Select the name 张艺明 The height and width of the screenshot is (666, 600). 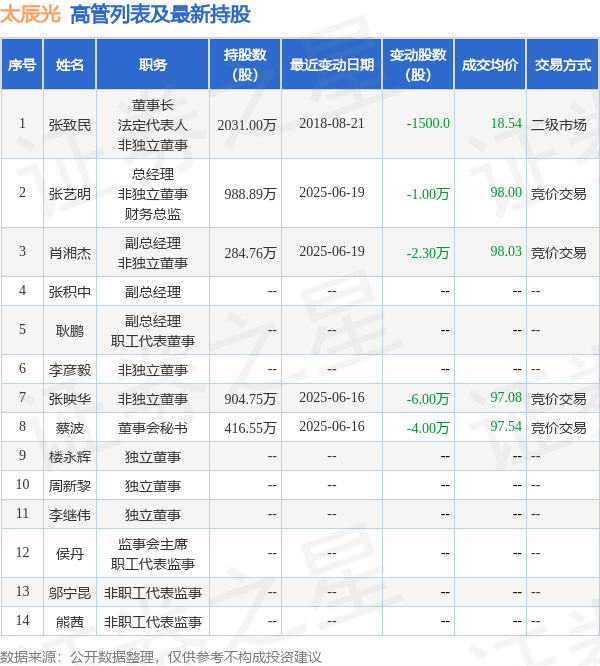pyautogui.click(x=70, y=194)
